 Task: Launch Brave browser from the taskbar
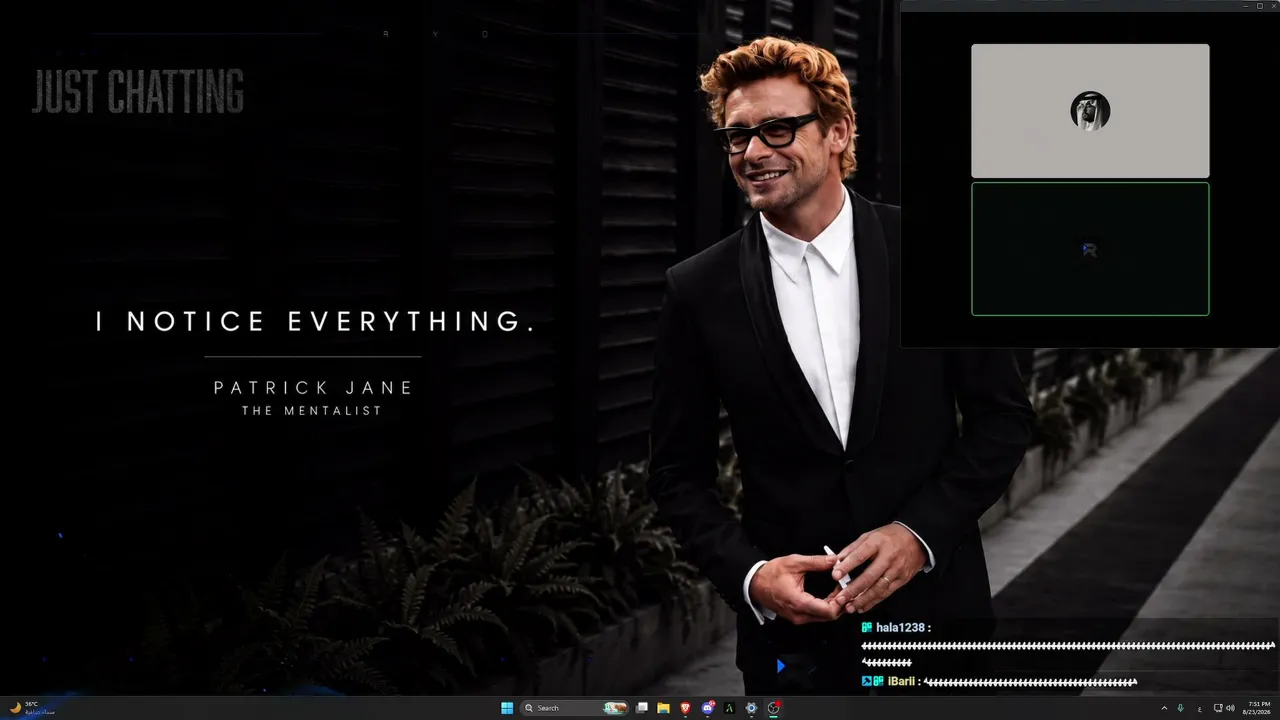(685, 708)
